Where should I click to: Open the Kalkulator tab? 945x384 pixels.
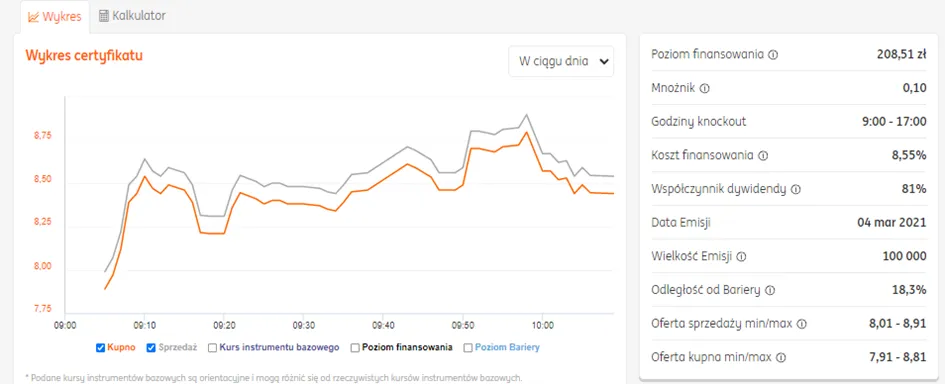(x=132, y=16)
